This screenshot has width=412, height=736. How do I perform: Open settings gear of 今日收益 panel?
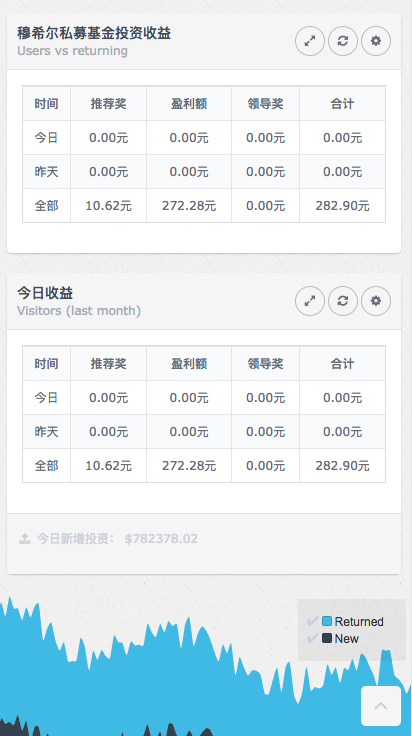pyautogui.click(x=376, y=301)
